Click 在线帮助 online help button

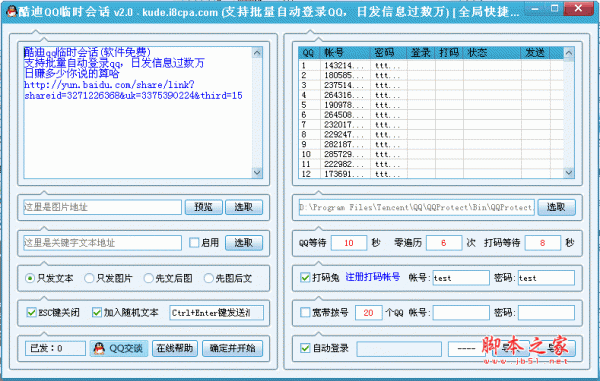(175, 348)
